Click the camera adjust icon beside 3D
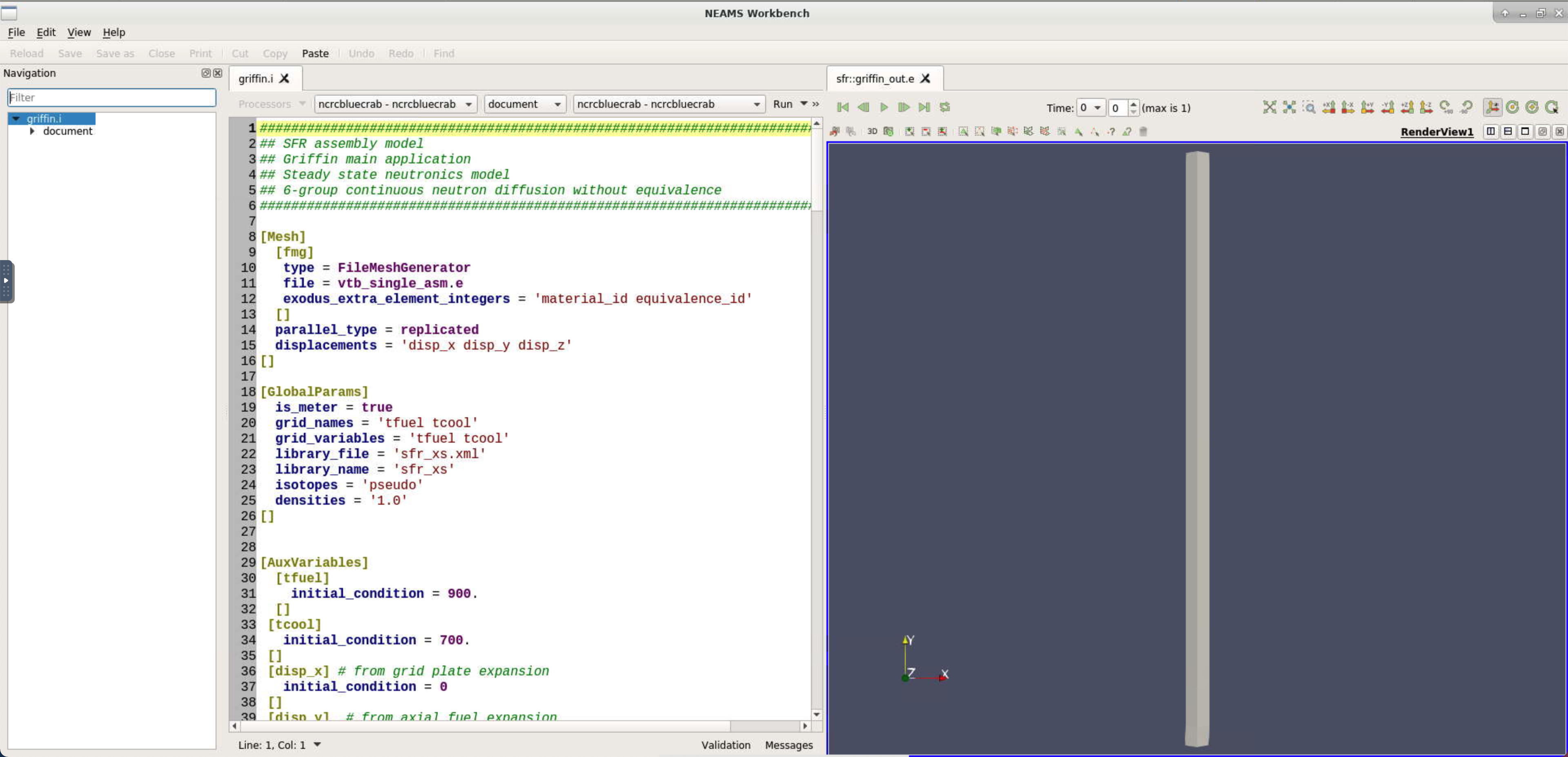Screen dimensions: 1568x757 pos(889,131)
